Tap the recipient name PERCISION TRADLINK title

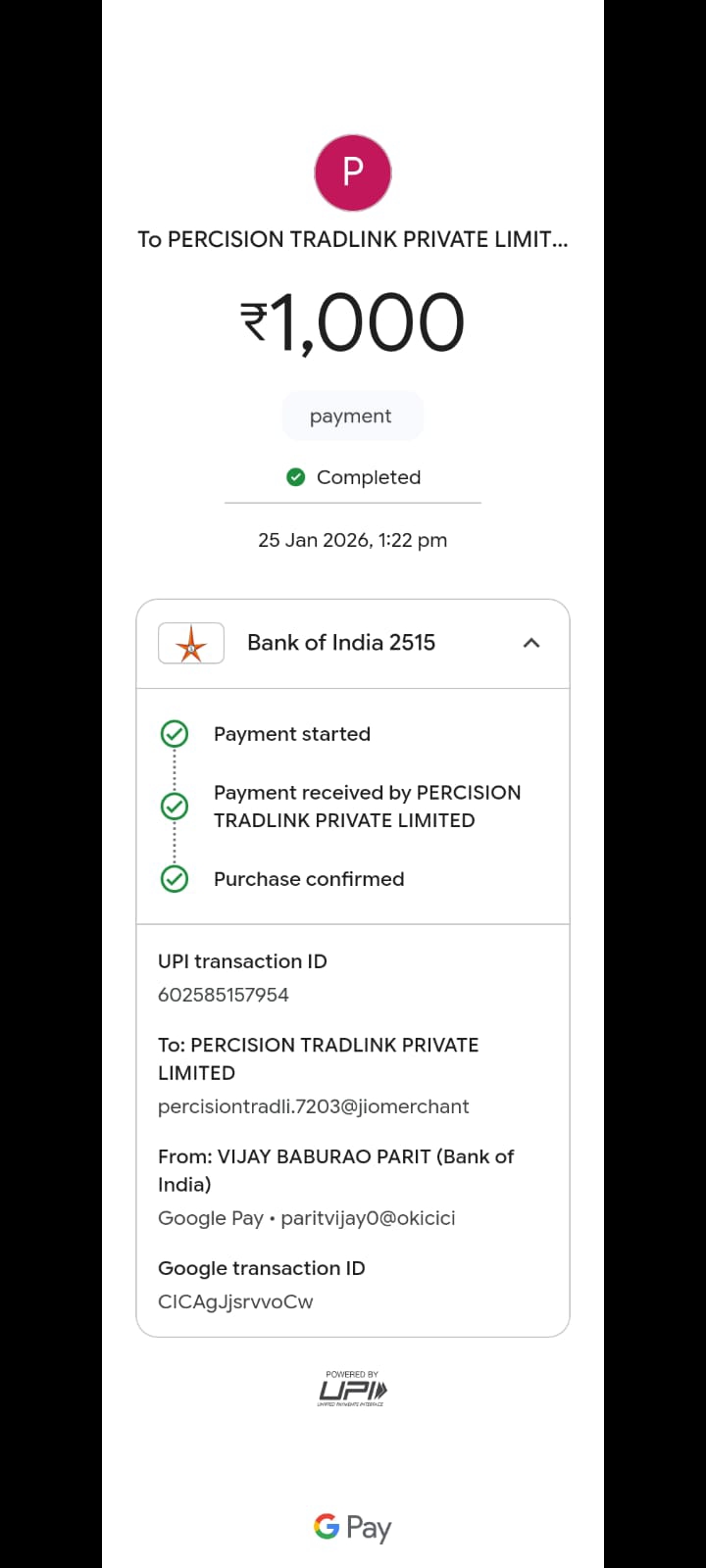(x=353, y=240)
